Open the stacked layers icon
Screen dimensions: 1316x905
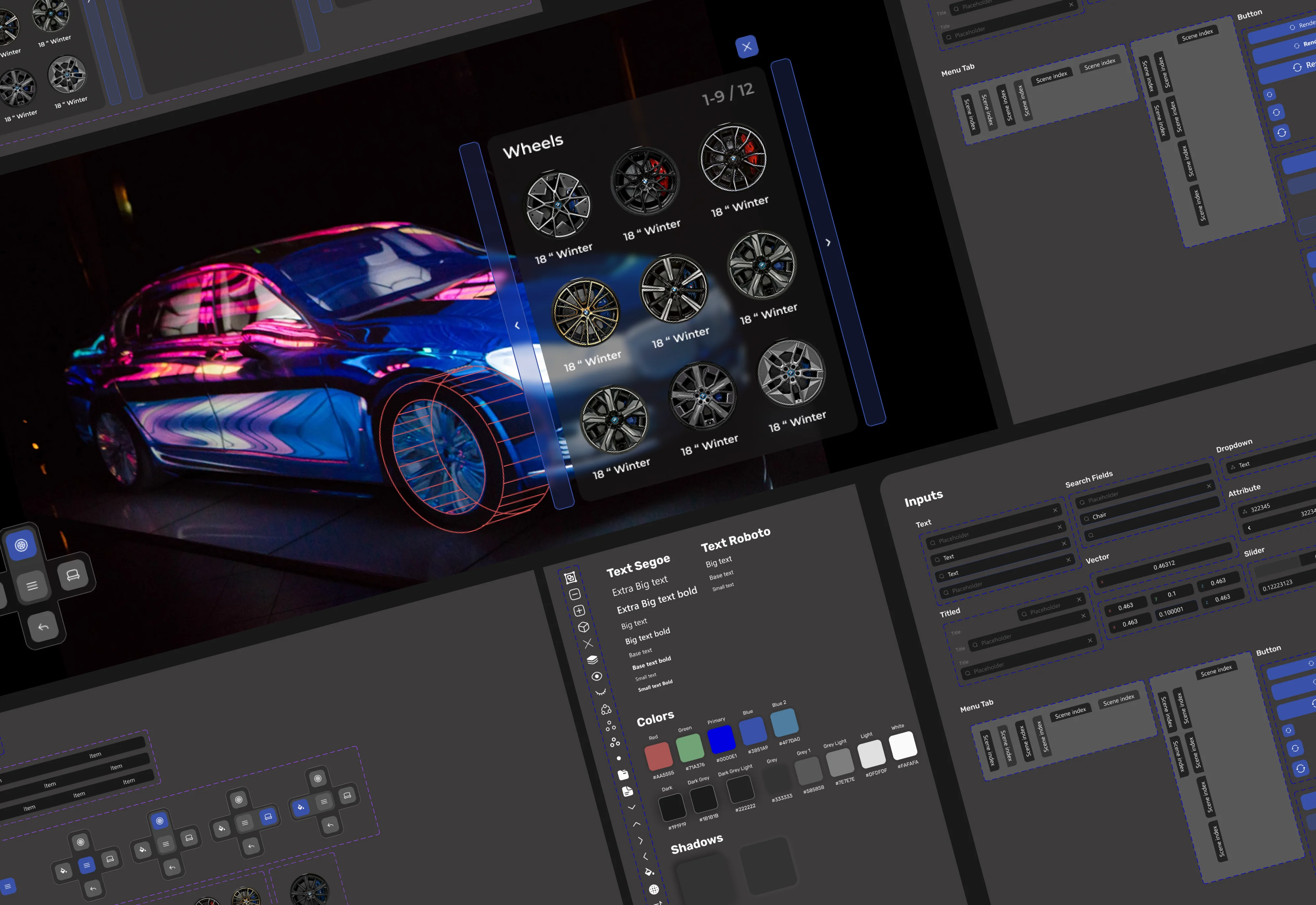coord(592,659)
